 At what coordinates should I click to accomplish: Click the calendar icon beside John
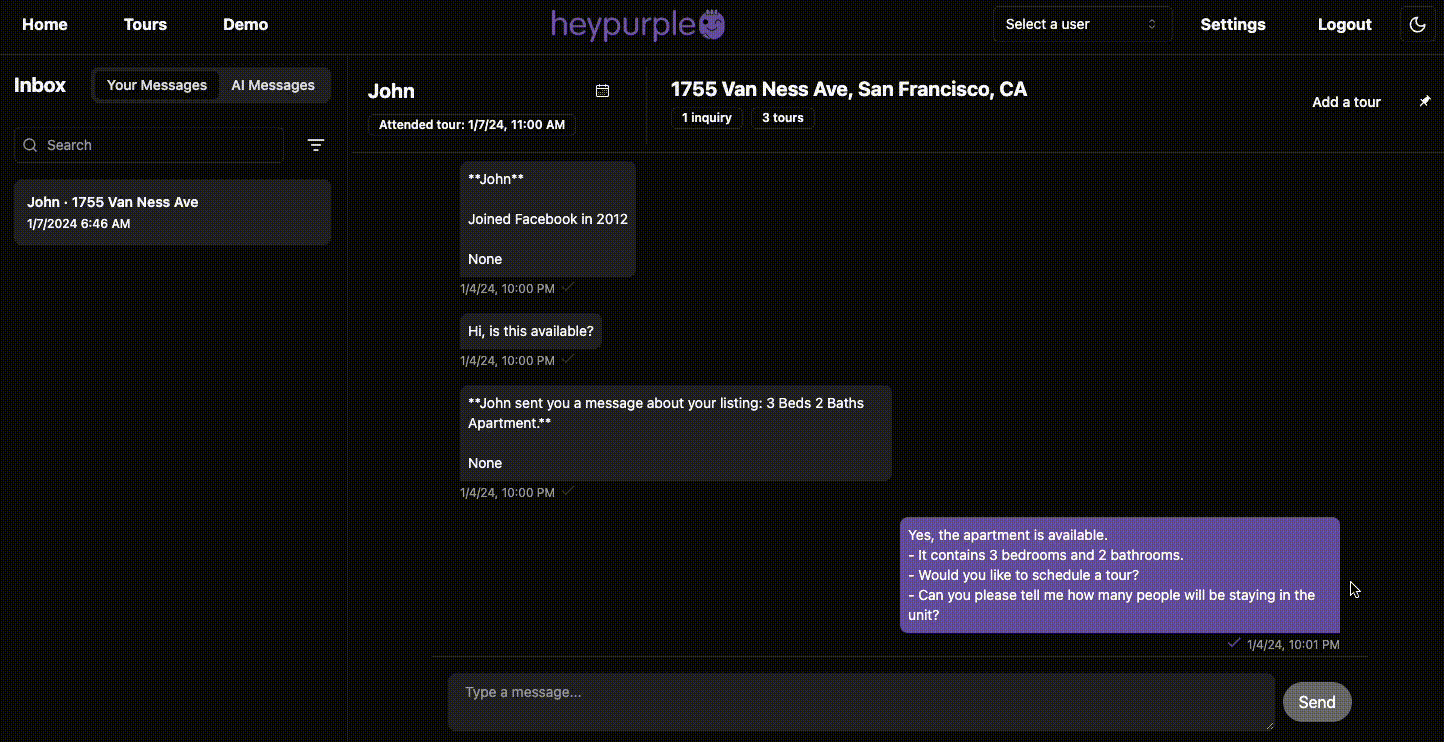coord(602,91)
